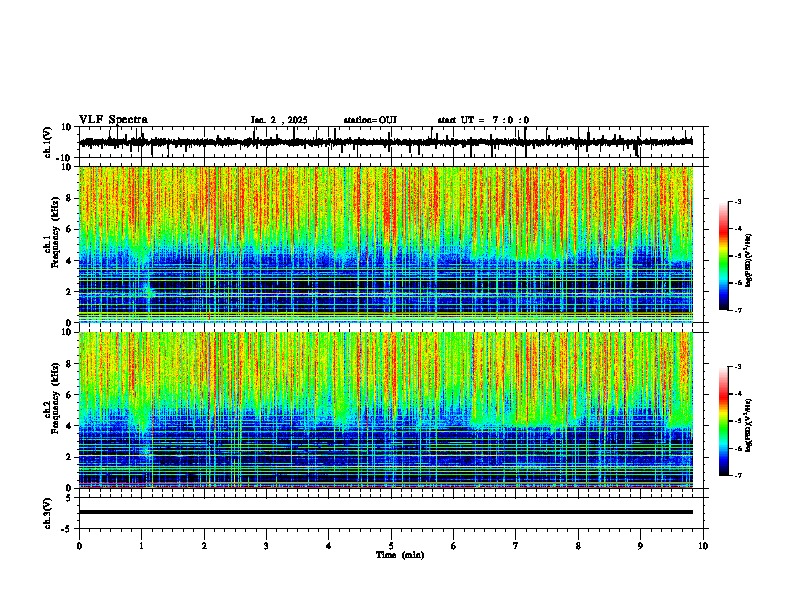Click the time axis tick label "4"
Viewport: 792px width, 612px height.
329,546
